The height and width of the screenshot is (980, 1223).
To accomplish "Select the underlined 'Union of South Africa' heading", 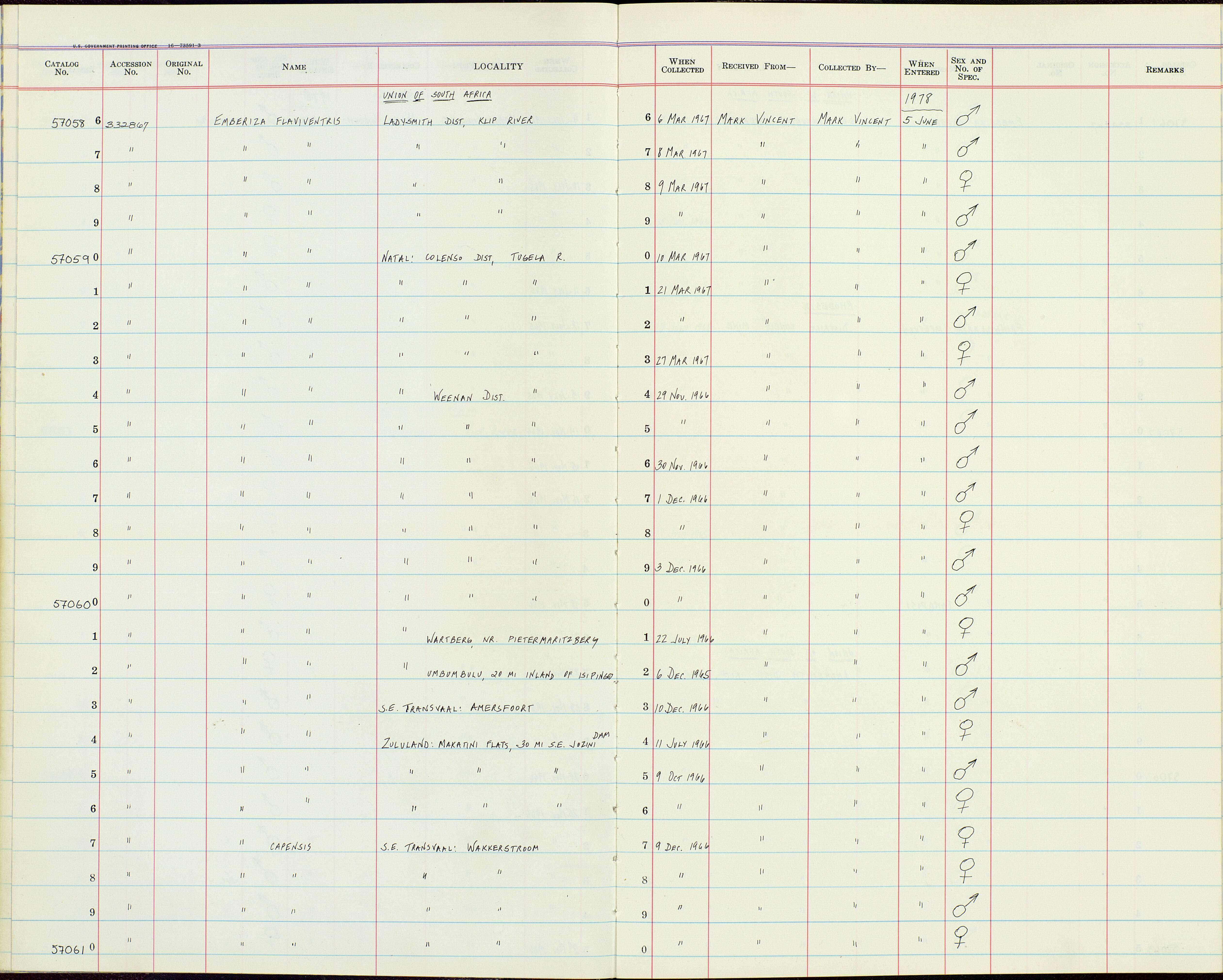I will tap(437, 95).
